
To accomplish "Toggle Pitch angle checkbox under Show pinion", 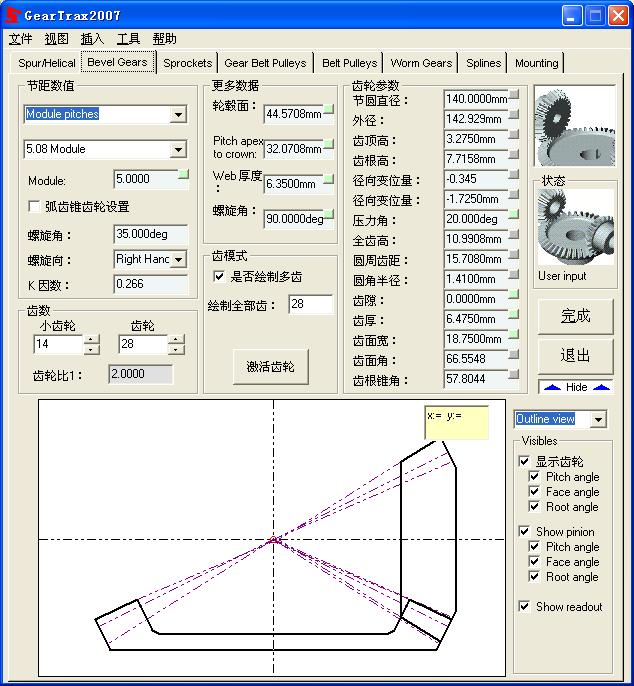I will (x=534, y=546).
